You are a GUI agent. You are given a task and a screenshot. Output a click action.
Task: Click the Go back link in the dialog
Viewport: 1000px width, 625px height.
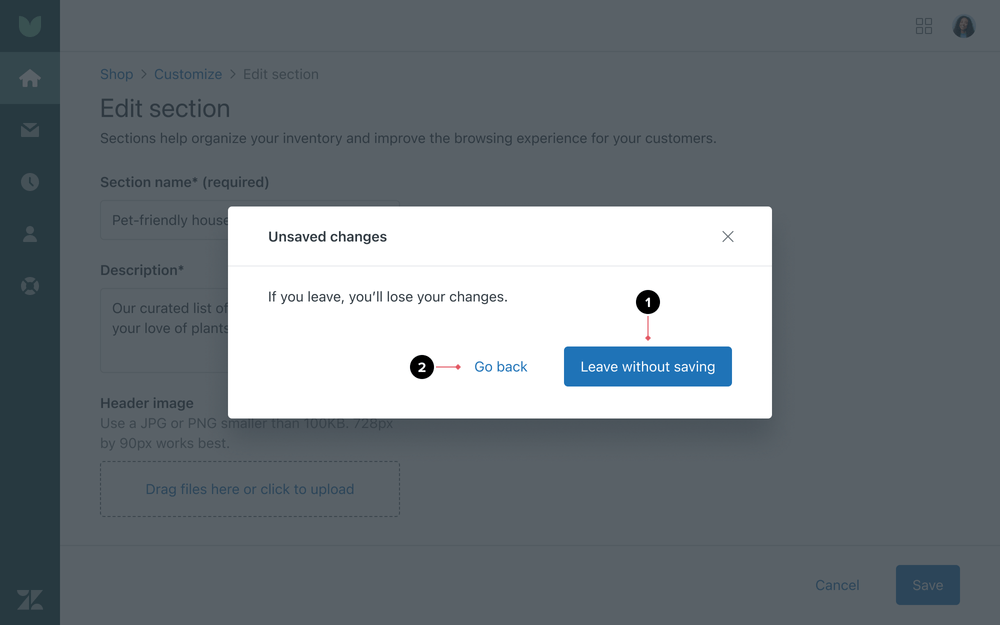click(500, 366)
